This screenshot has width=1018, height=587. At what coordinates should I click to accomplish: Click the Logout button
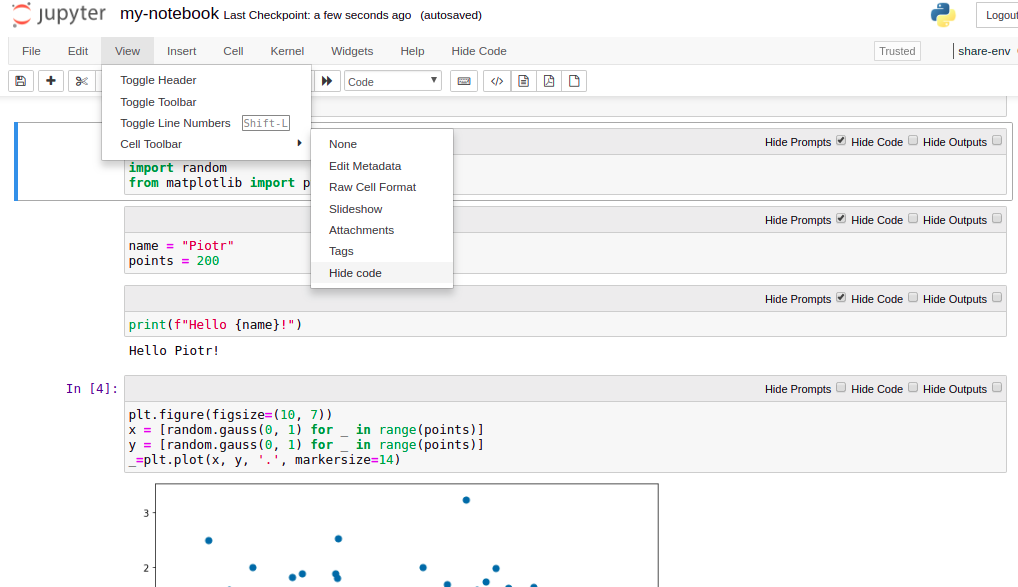click(x=1003, y=15)
